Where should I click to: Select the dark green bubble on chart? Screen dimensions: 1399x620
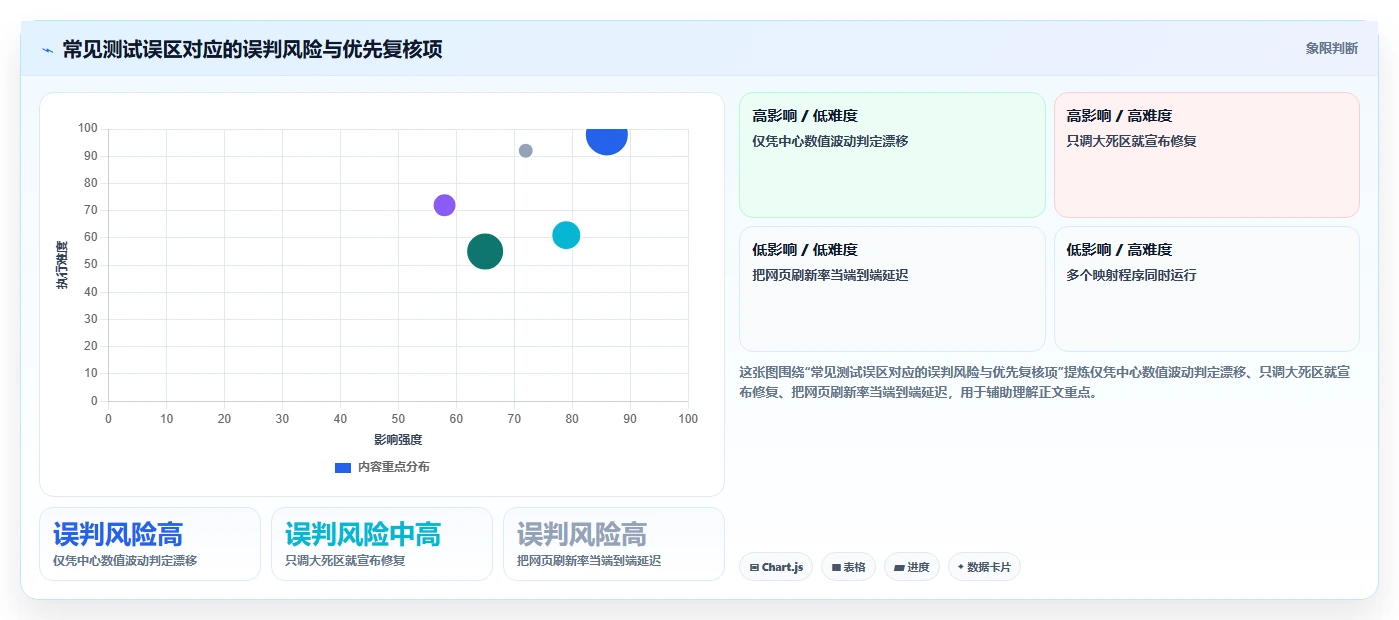485,251
